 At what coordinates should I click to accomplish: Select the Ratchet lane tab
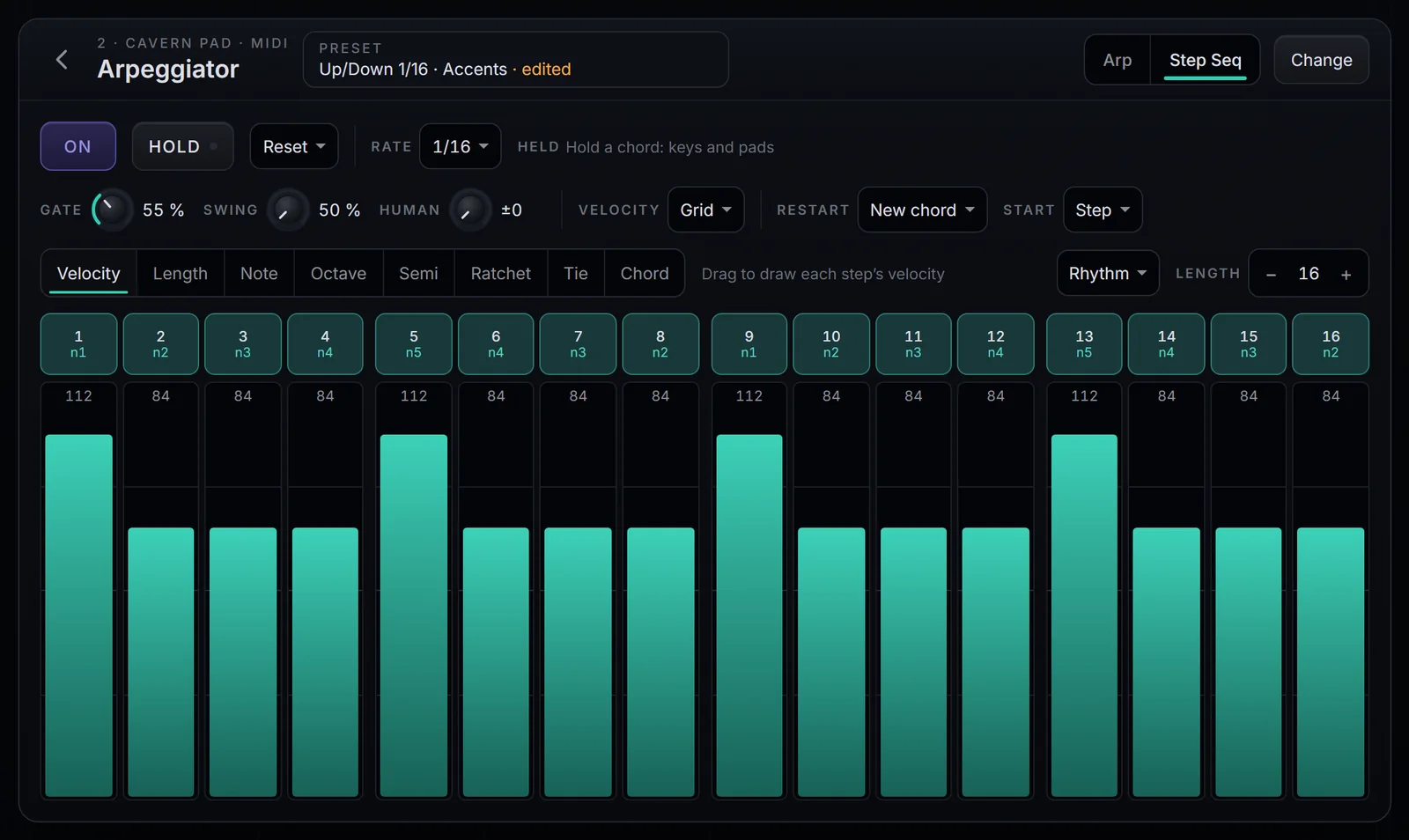point(501,273)
